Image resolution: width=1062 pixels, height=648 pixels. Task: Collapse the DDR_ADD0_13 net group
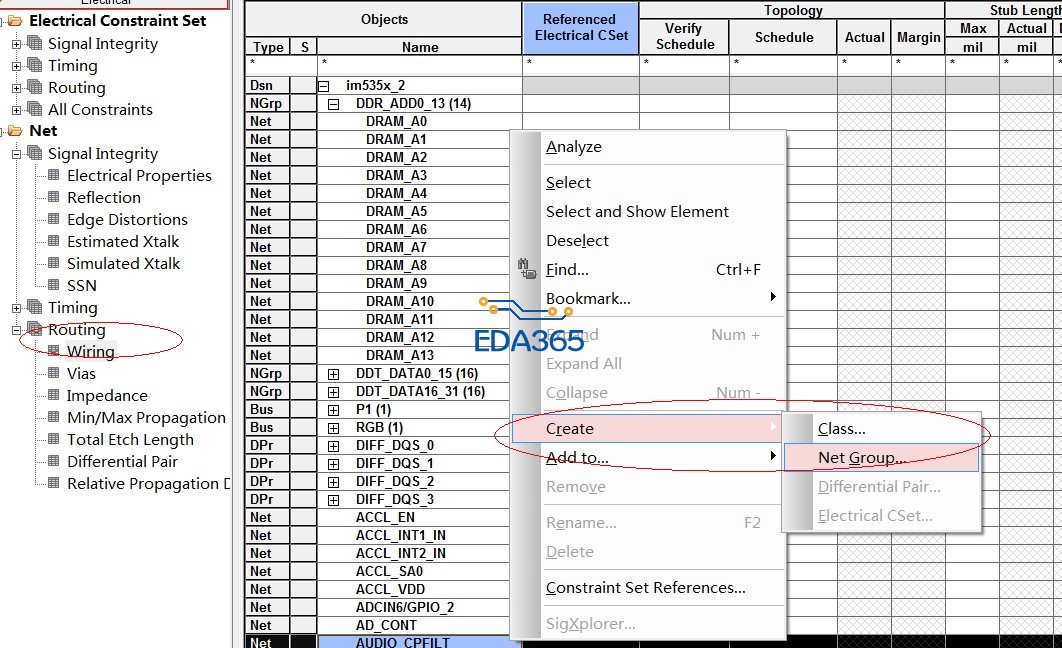pyautogui.click(x=333, y=104)
